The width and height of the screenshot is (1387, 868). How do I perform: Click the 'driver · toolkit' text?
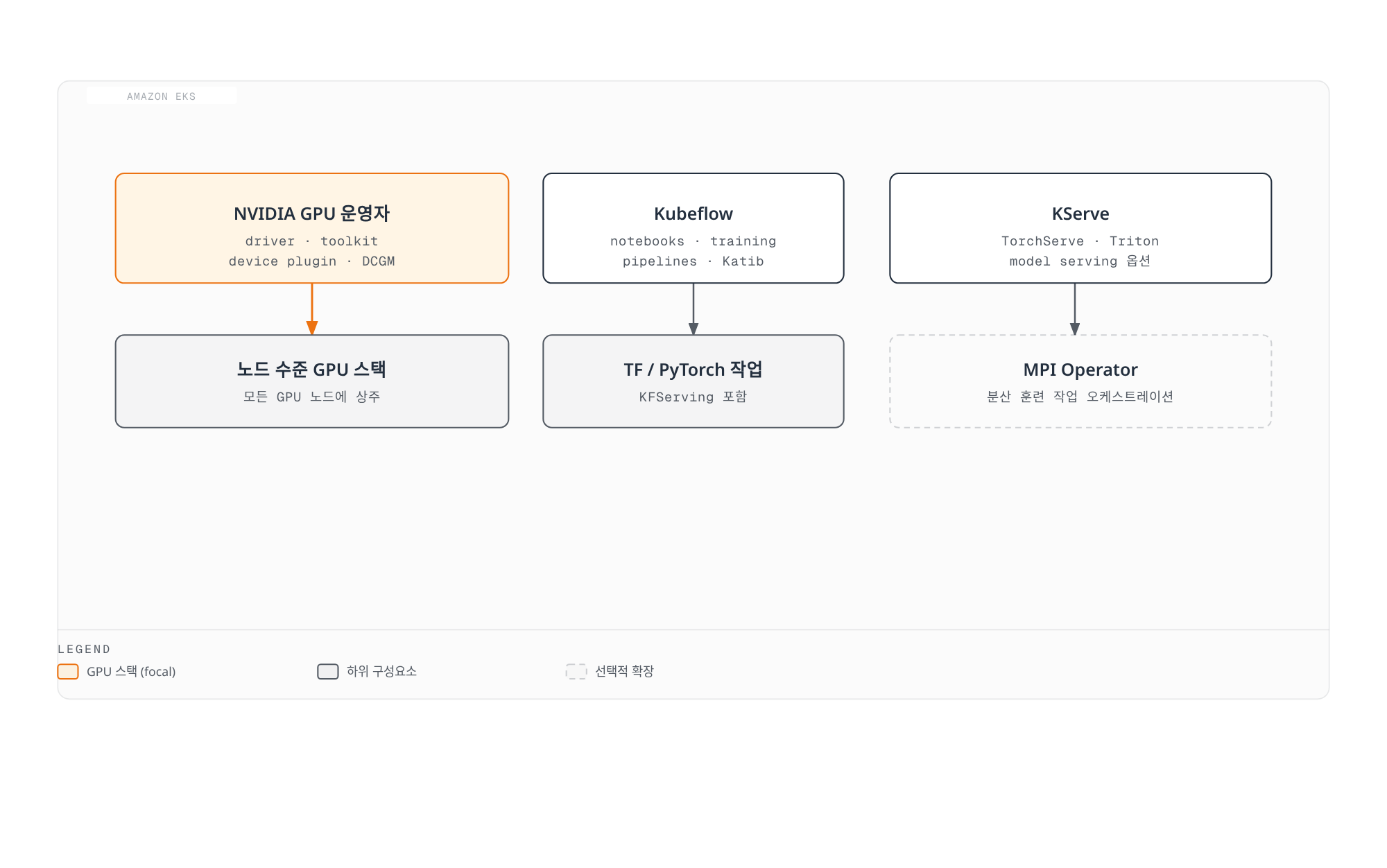click(x=312, y=241)
